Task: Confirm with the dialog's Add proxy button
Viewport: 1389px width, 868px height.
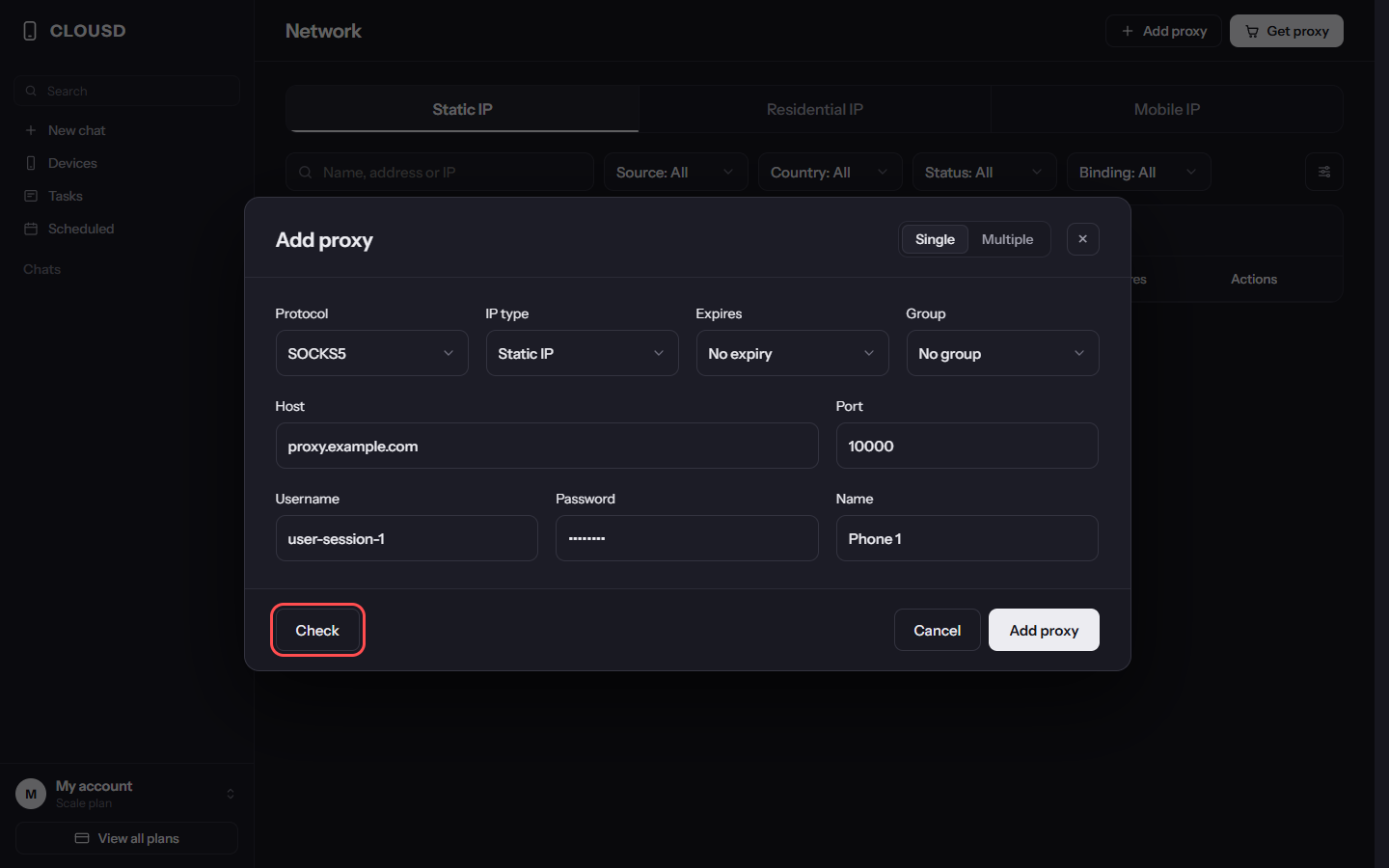Action: [1044, 630]
